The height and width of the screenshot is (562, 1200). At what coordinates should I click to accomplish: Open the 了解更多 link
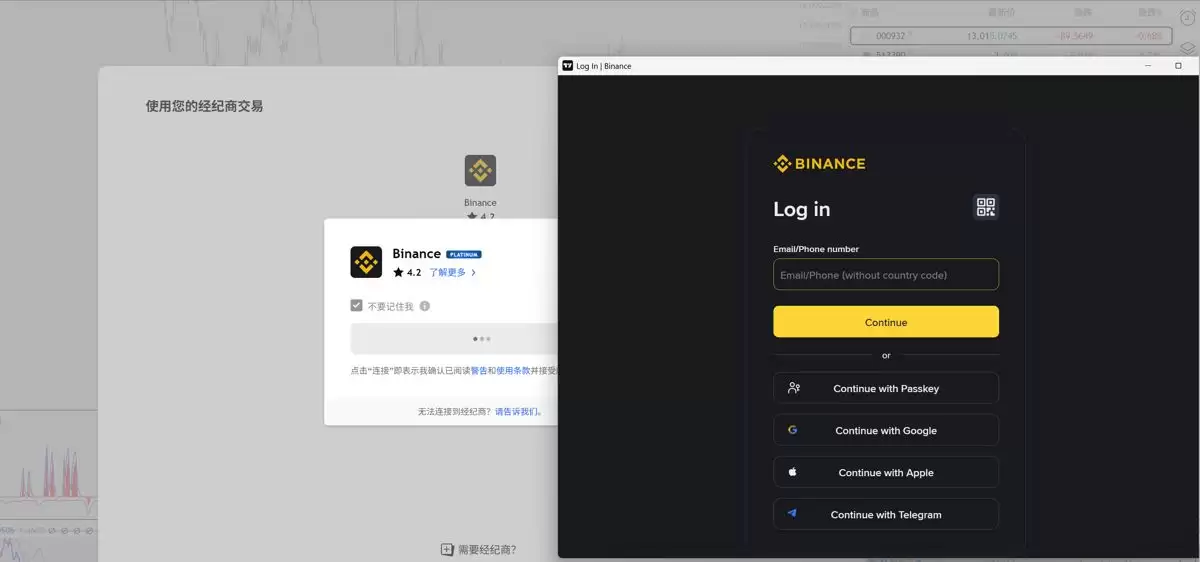[453, 272]
